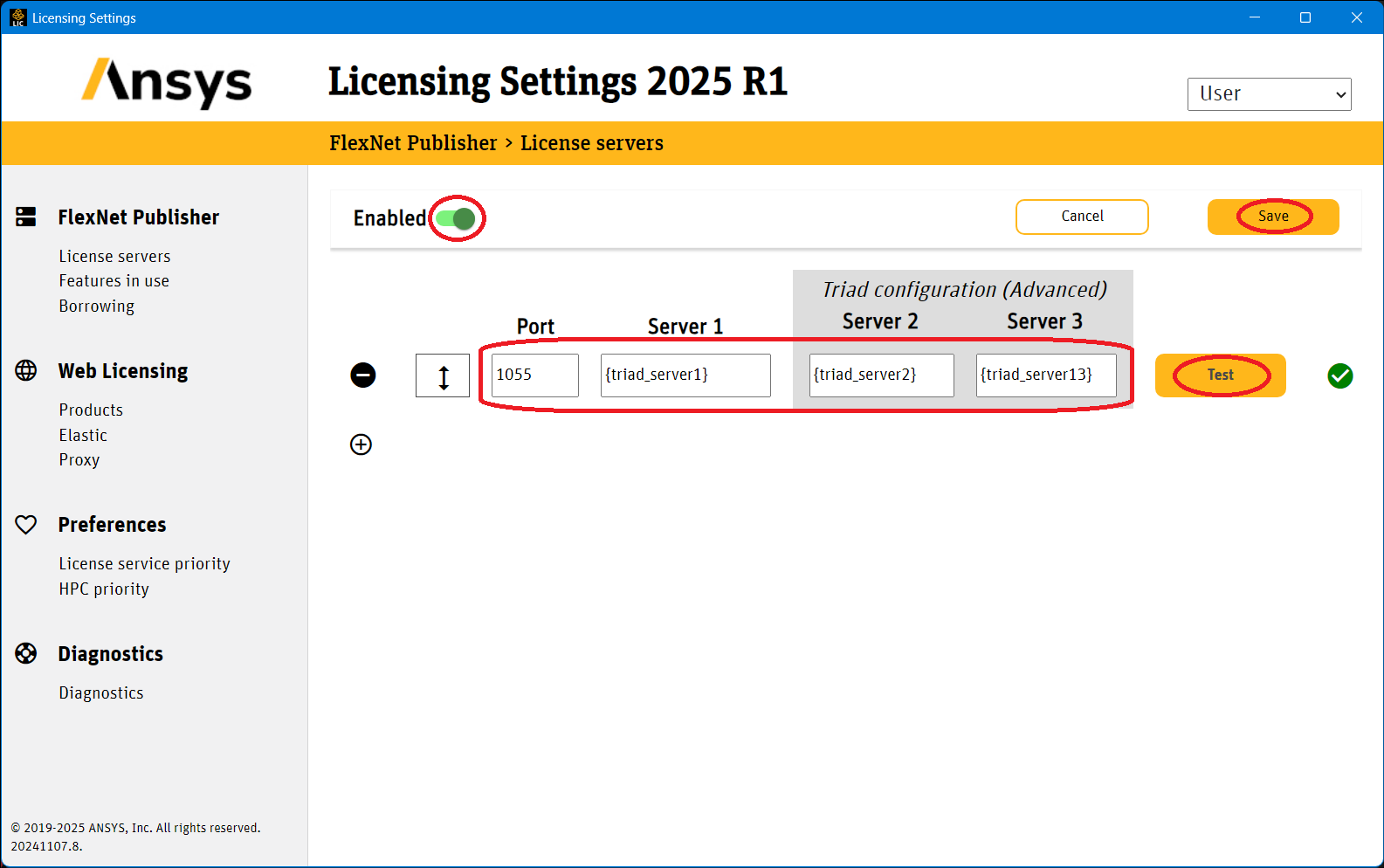Open Proxy settings page
1384x868 pixels.
(x=79, y=459)
